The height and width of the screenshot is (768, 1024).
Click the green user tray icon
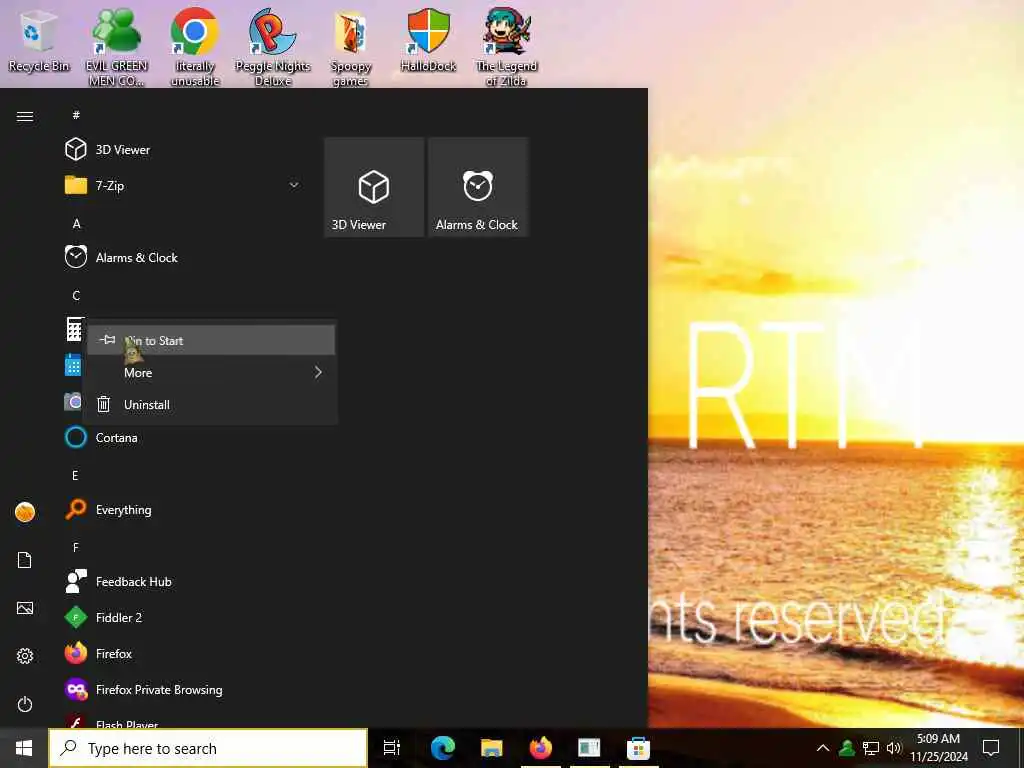(x=847, y=748)
